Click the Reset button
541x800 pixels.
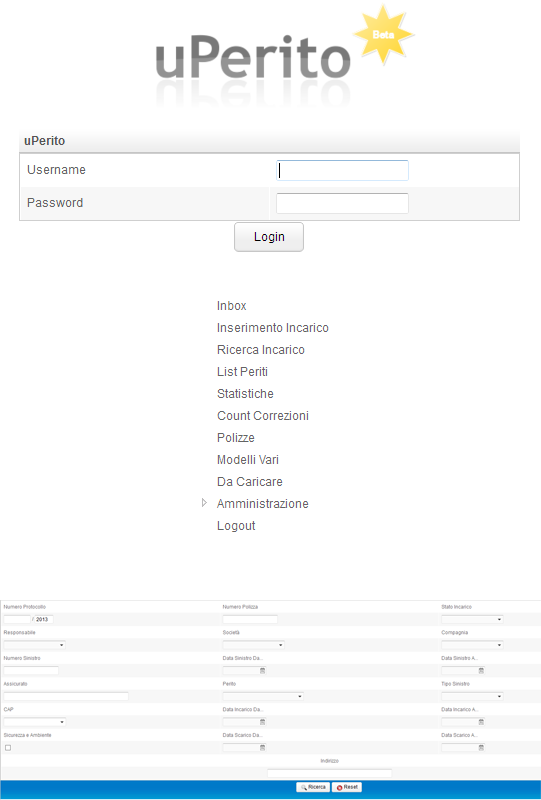[347, 787]
